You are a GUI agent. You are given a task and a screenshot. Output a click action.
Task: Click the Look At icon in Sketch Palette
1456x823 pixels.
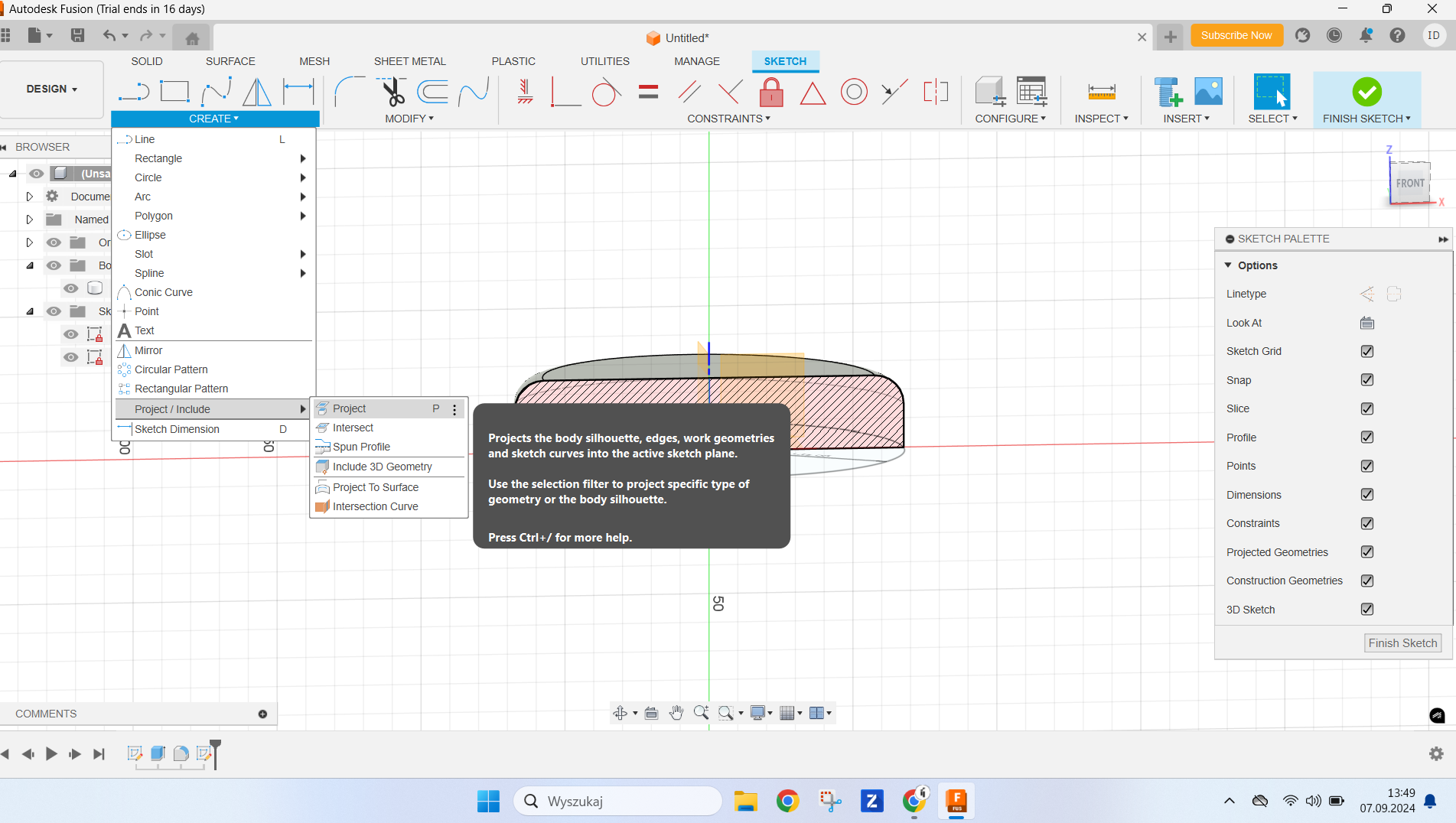point(1367,323)
